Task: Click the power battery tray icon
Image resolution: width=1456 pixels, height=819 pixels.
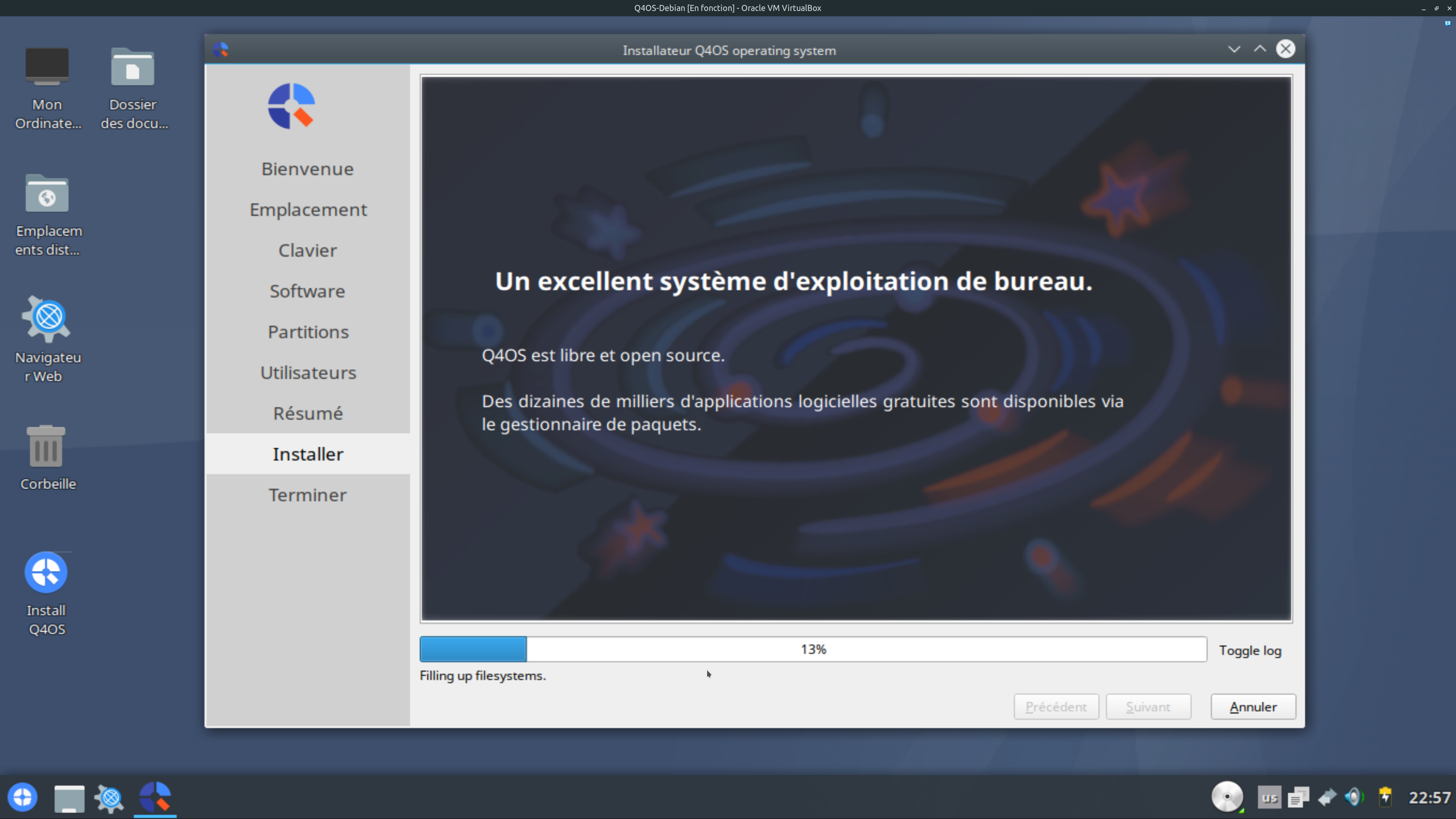Action: pyautogui.click(x=1385, y=797)
